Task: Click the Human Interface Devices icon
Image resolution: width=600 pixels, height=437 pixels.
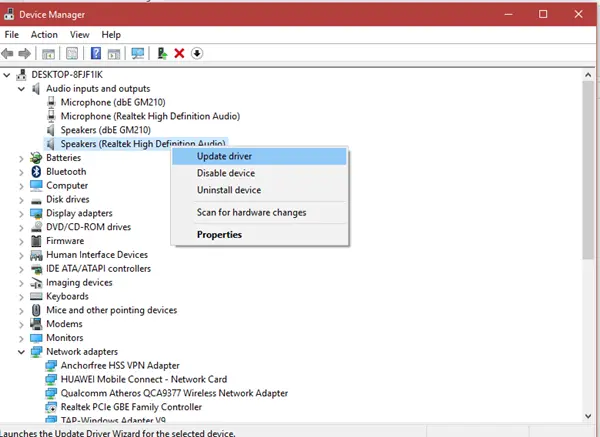Action: (36, 255)
